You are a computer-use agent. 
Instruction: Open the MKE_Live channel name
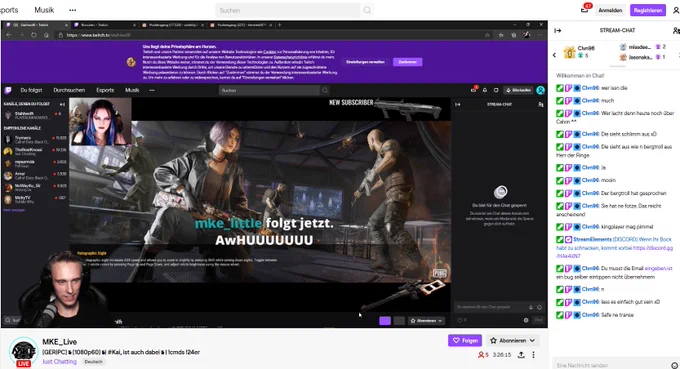[59, 342]
